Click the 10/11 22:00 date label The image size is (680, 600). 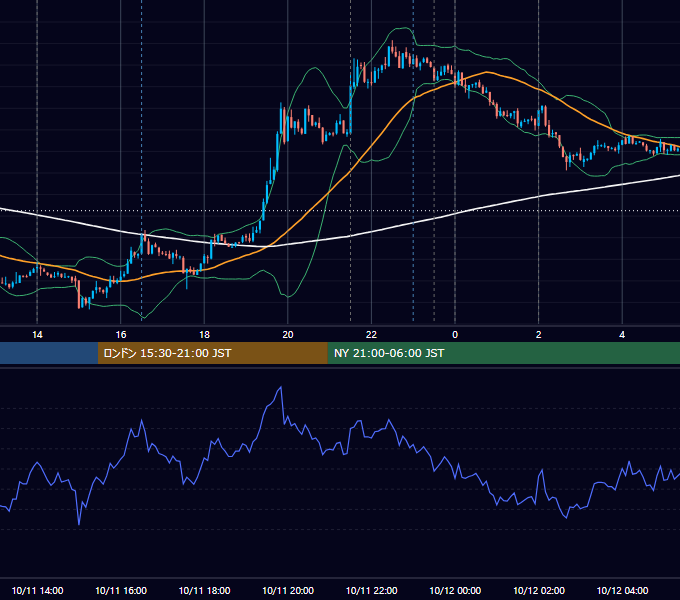click(371, 590)
